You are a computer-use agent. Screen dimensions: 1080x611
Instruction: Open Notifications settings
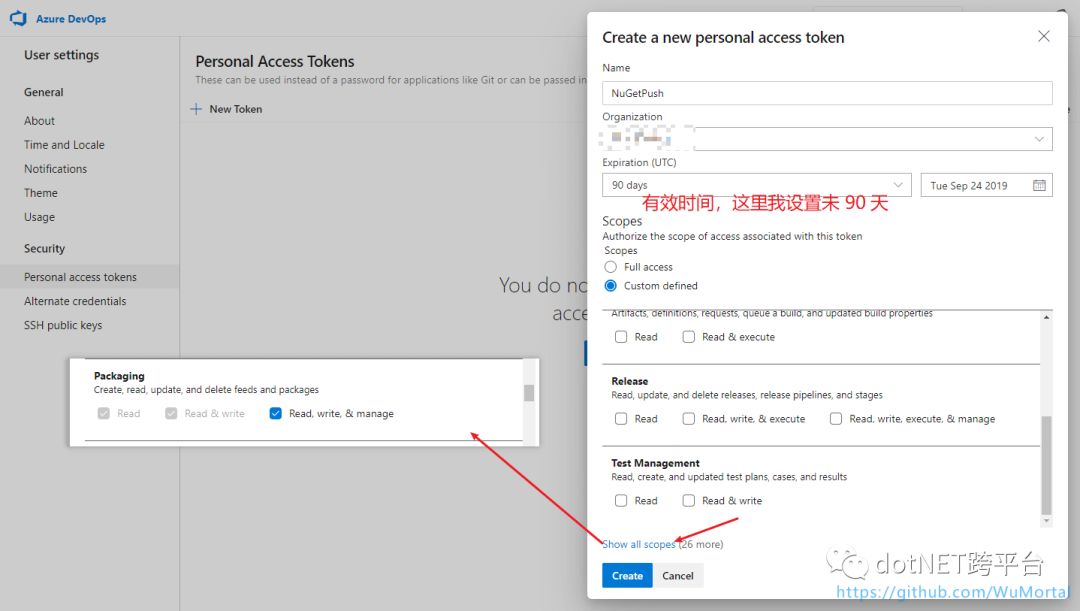point(55,169)
